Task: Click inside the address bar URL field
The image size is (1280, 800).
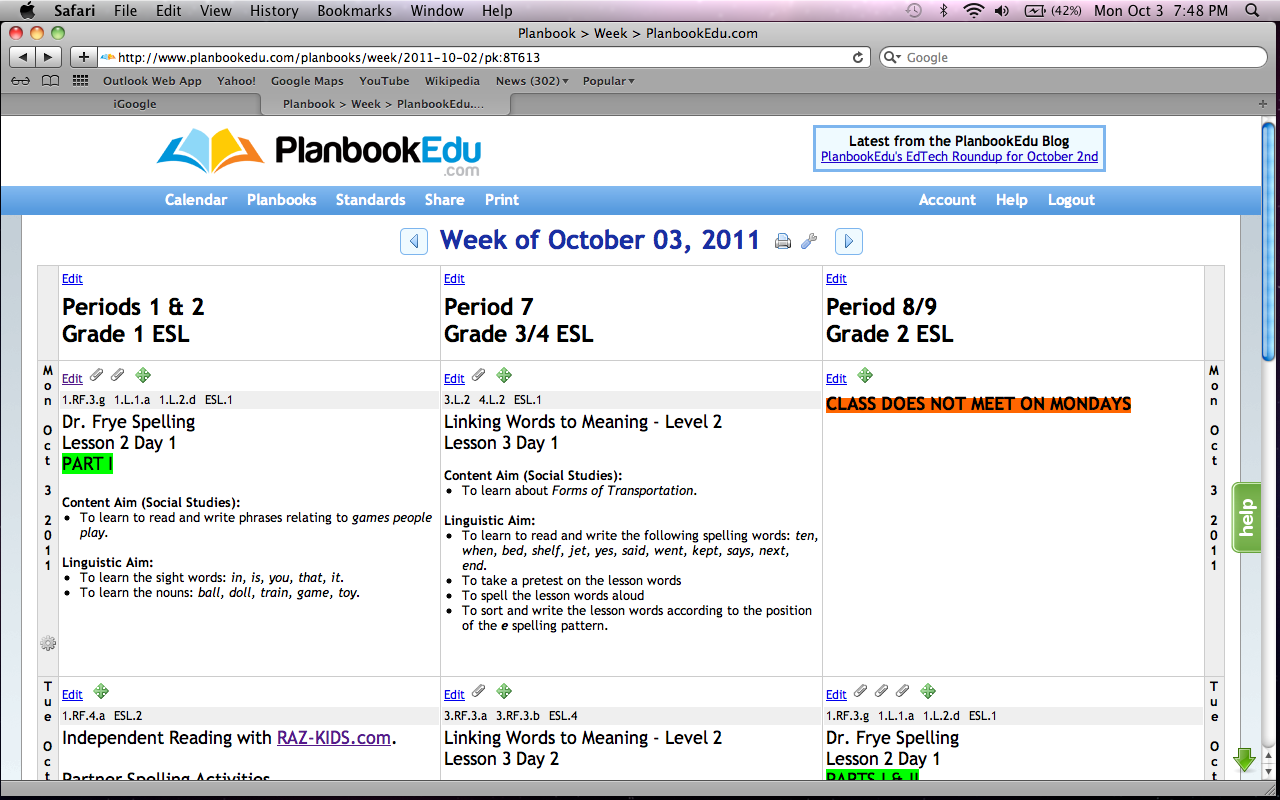Action: tap(400, 57)
